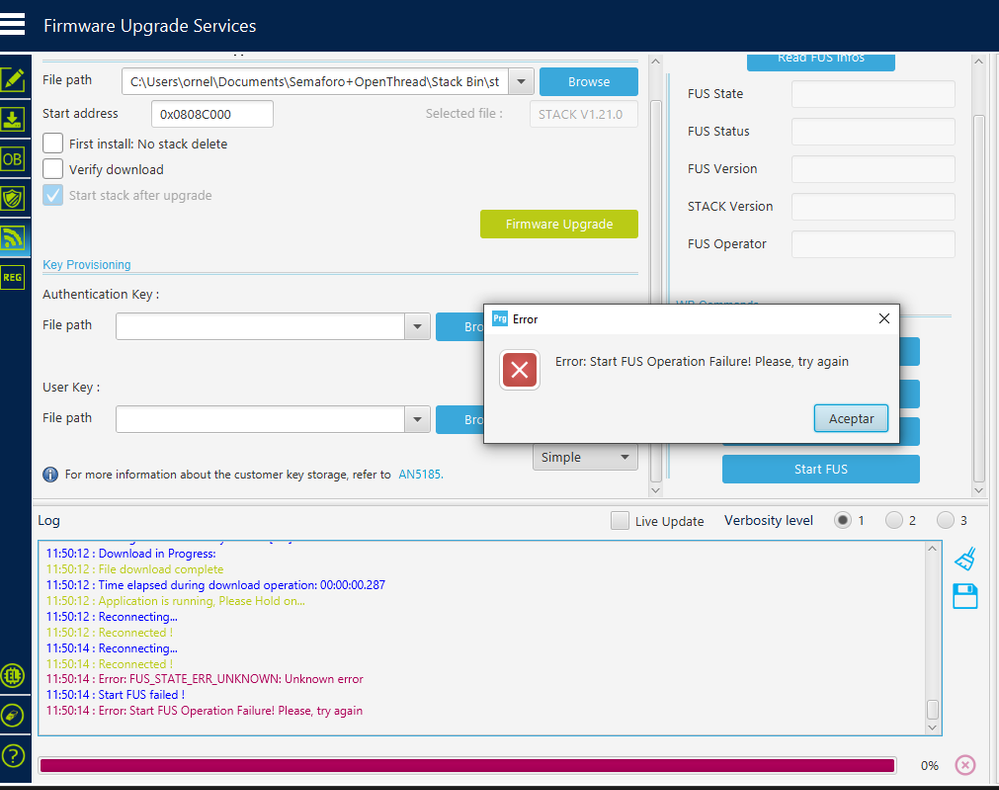
Task: Expand the Authentication Key file path dropdown
Action: point(417,326)
